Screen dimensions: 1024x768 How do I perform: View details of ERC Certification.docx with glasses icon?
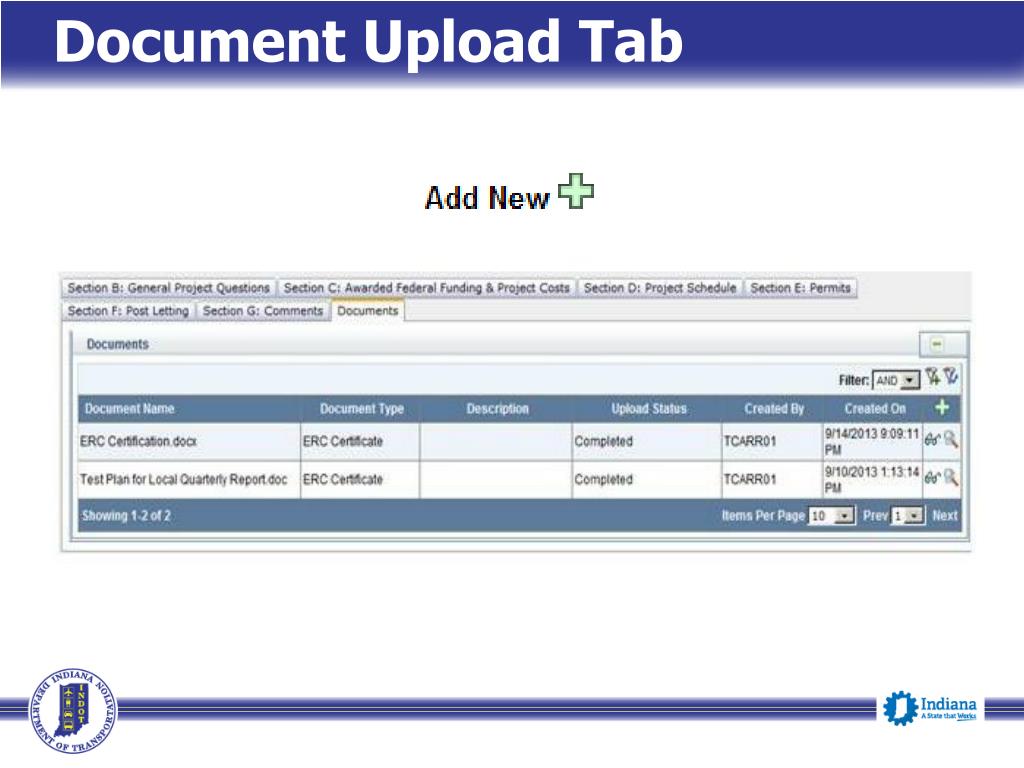click(932, 440)
